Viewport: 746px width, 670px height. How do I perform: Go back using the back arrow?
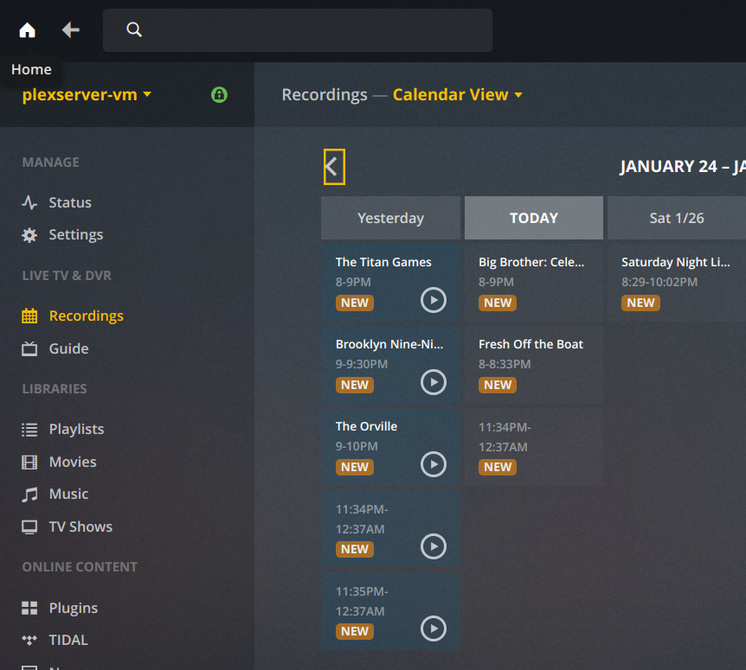point(70,30)
